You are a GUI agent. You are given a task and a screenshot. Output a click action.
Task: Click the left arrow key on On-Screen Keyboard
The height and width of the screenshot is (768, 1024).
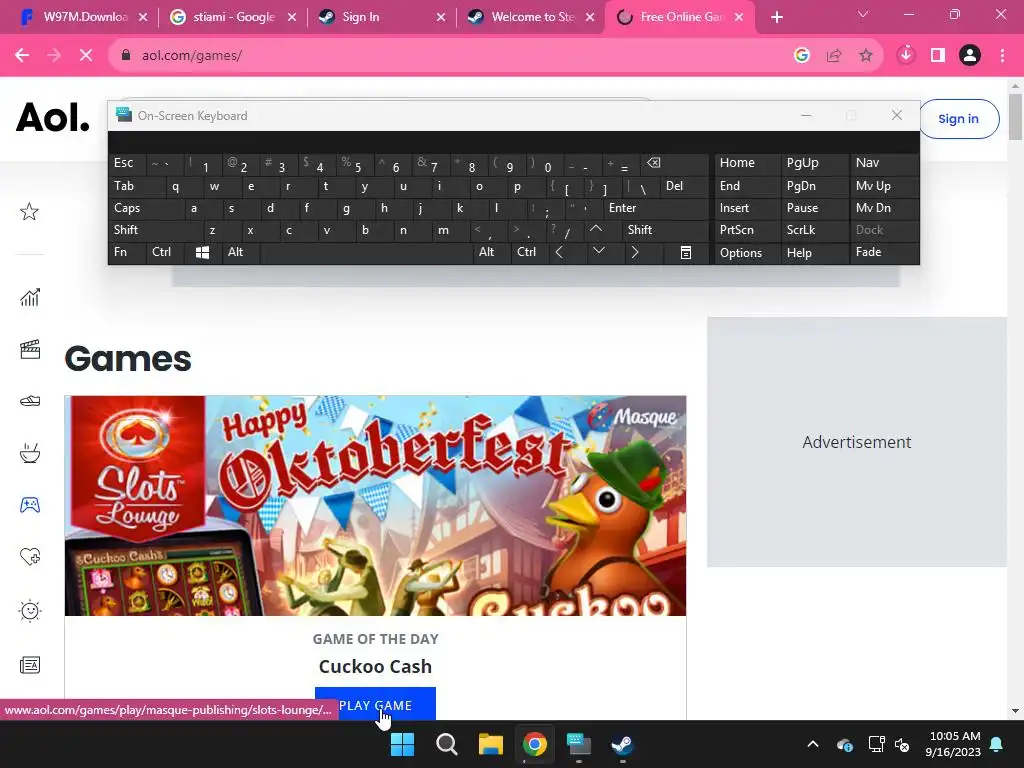coord(559,252)
